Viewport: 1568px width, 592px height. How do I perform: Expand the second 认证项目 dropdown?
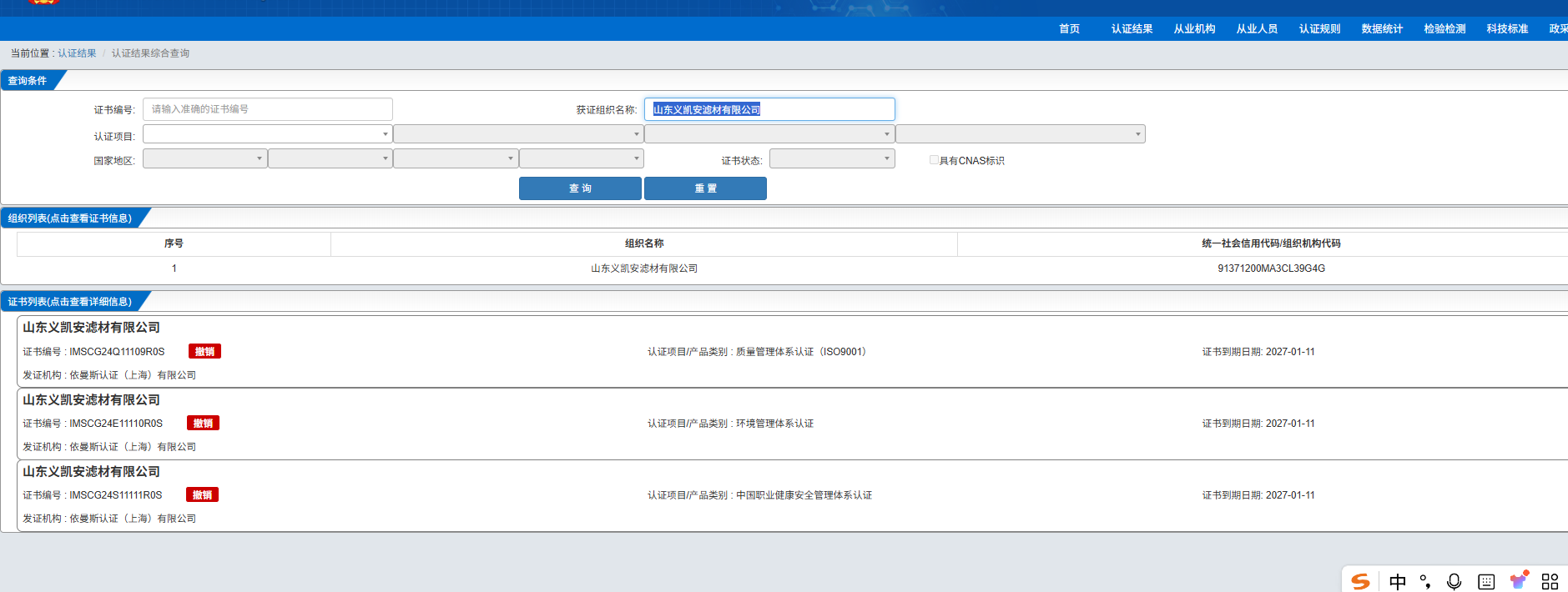[x=518, y=134]
